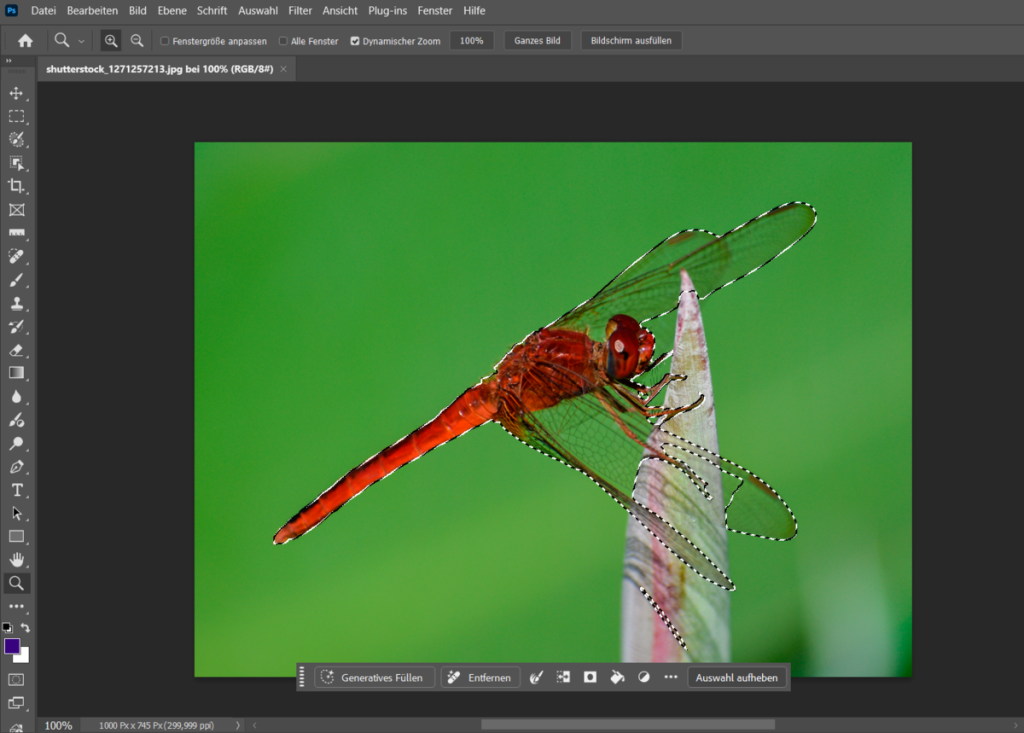Open more options in the contextual taskbar
The height and width of the screenshot is (733, 1024).
(x=672, y=677)
